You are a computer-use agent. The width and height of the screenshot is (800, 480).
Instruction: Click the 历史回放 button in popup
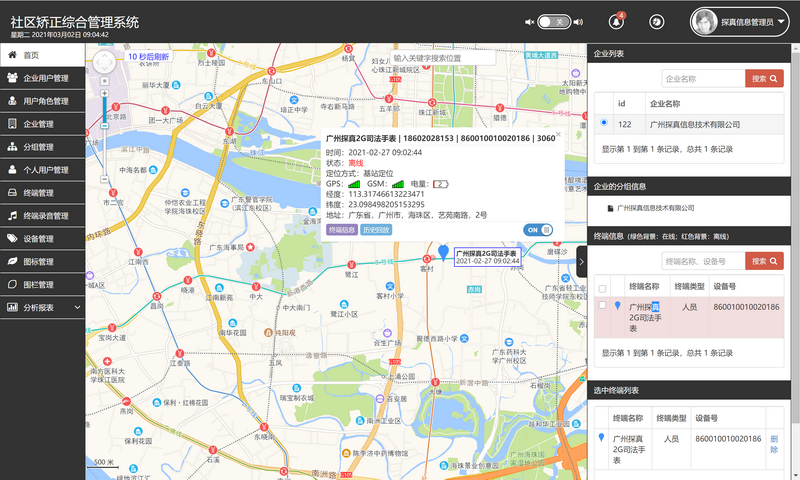pyautogui.click(x=376, y=230)
